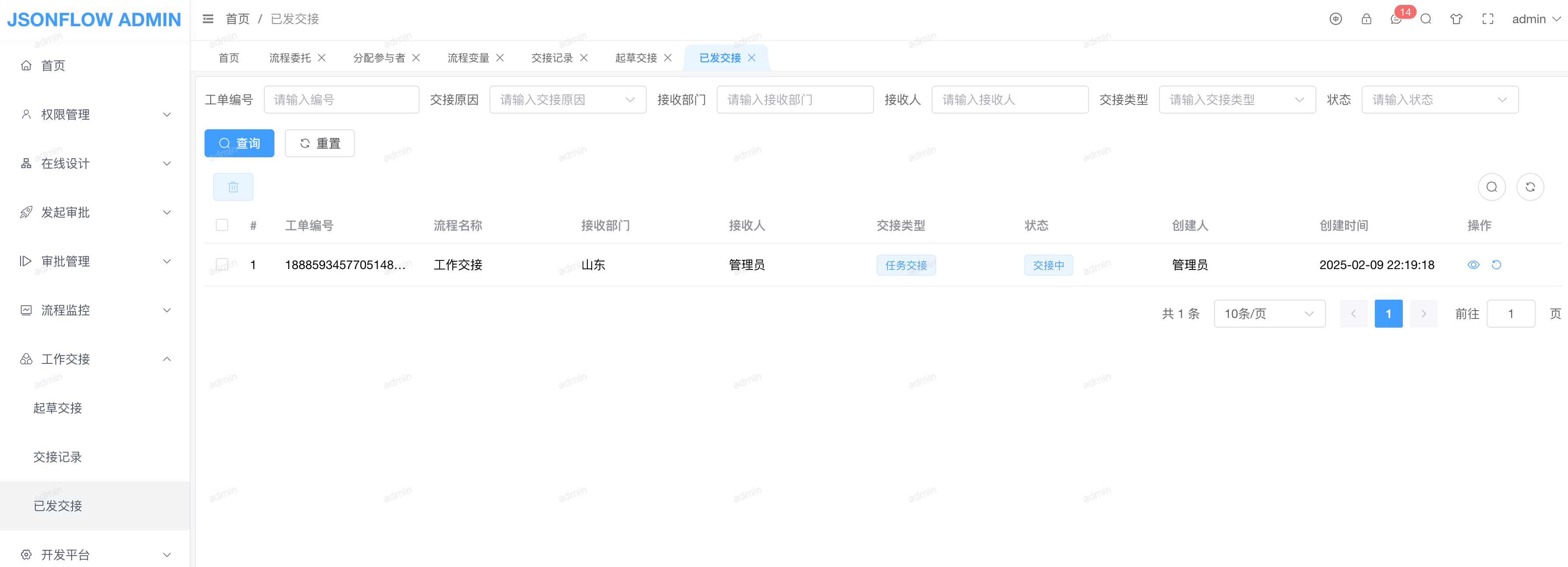
Task: Click the sidebar collapse hamburger icon
Action: coord(208,19)
